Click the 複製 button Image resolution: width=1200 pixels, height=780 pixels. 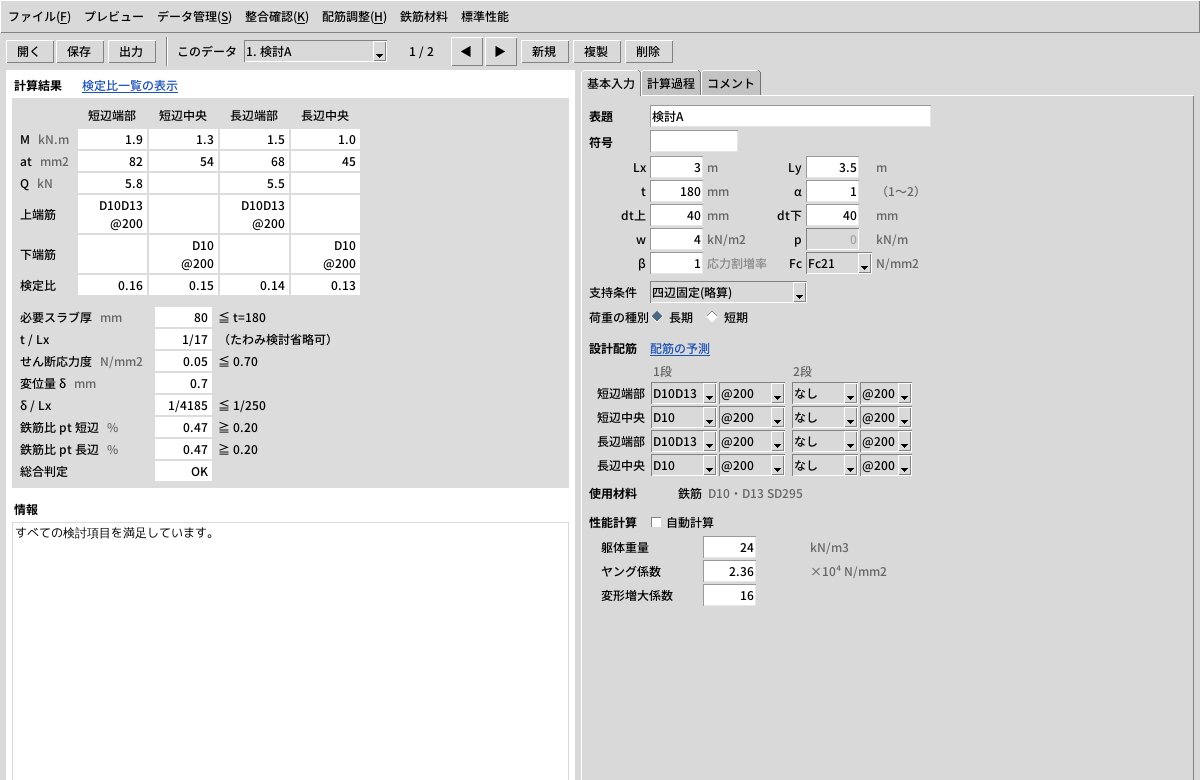(596, 52)
